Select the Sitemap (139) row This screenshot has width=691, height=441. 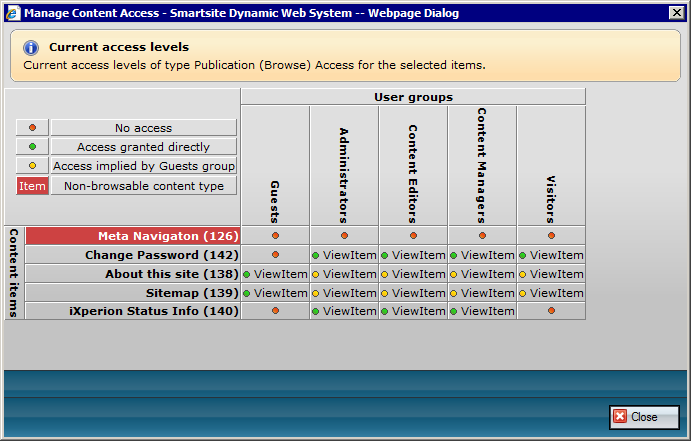pos(133,293)
